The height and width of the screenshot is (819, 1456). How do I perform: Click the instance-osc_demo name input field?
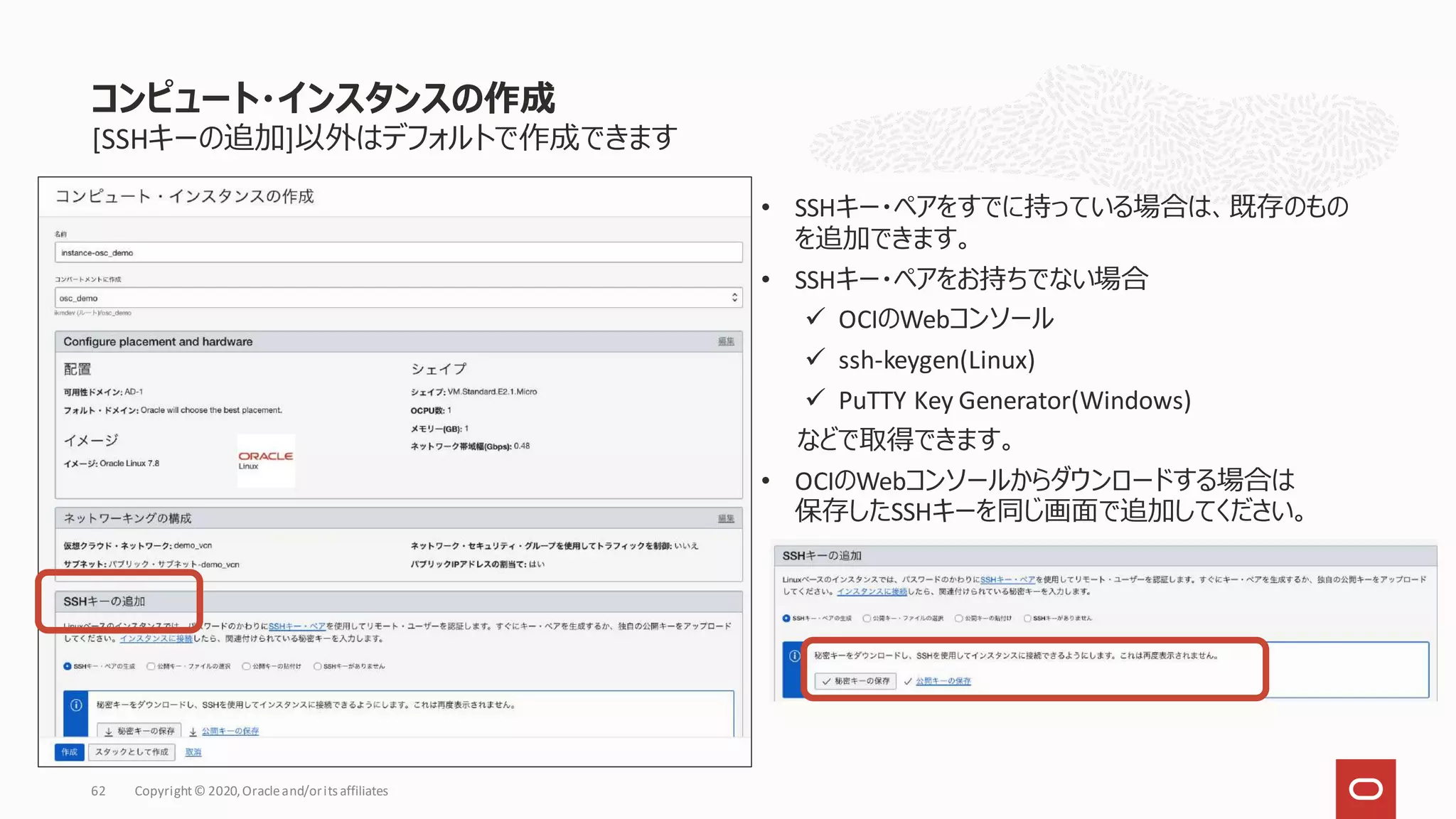click(398, 252)
